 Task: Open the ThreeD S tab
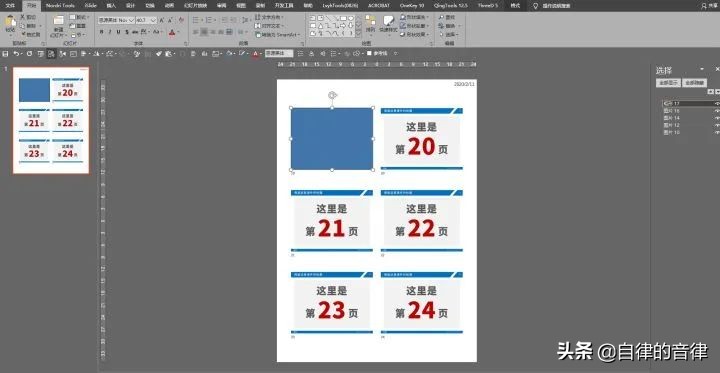click(488, 6)
